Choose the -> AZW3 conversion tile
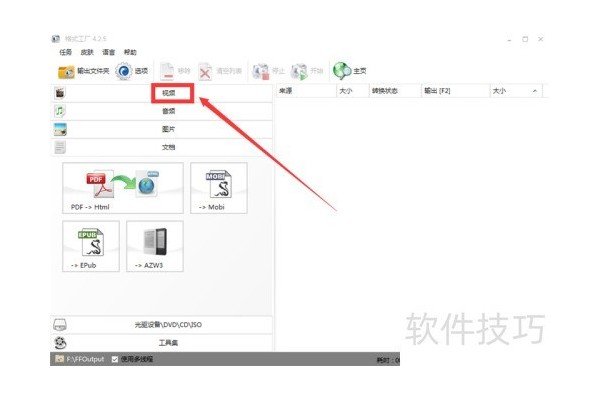Screen dimensions: 600x400 click(155, 246)
